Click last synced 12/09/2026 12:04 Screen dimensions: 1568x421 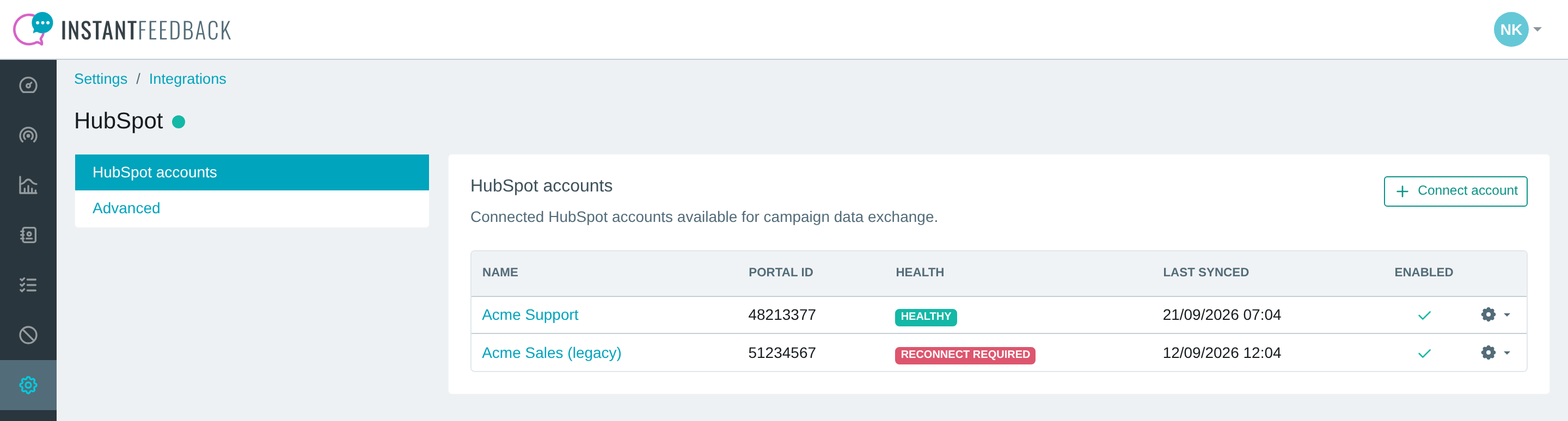(1222, 353)
